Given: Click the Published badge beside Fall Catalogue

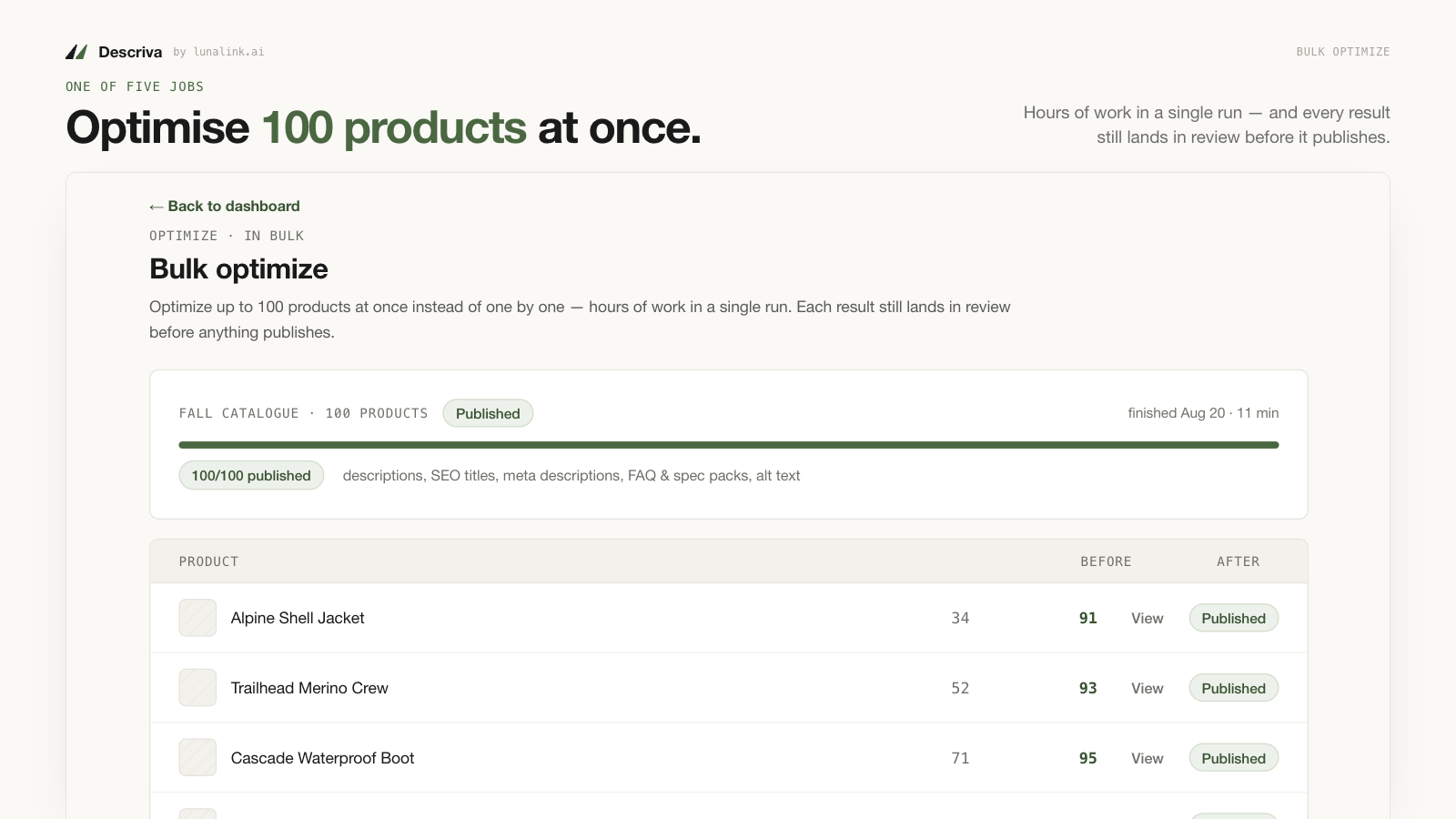Looking at the screenshot, I should click(488, 413).
